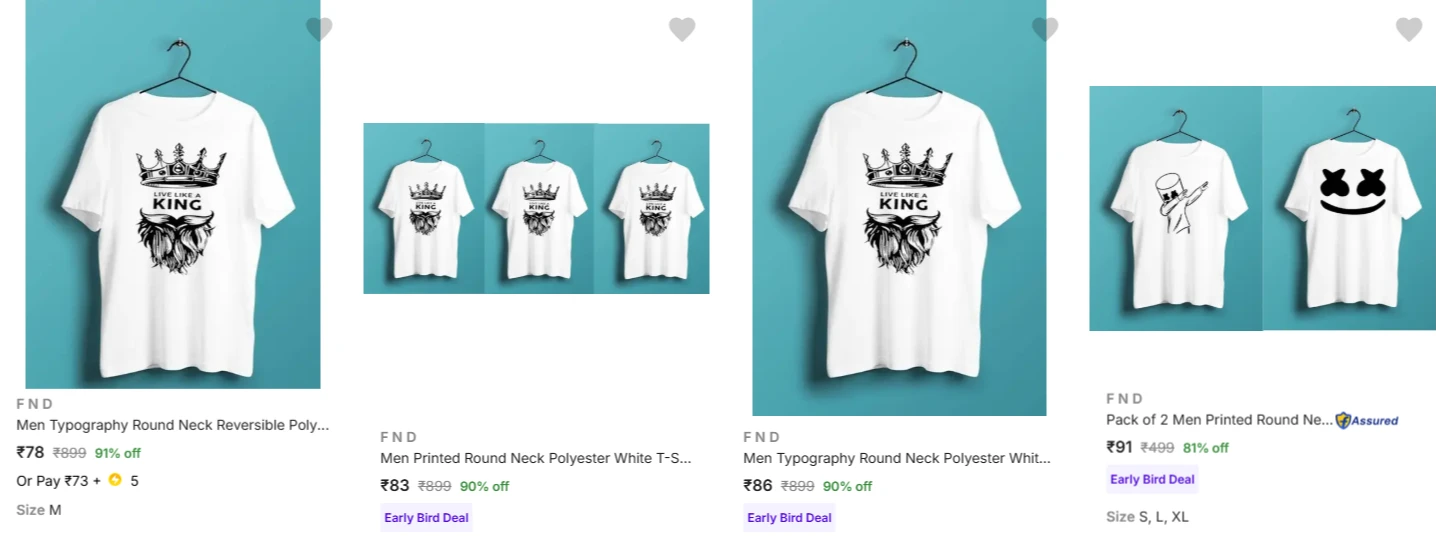Open Men Typography Round Neck Polyester Whit link
The height and width of the screenshot is (540, 1437).
pos(897,458)
